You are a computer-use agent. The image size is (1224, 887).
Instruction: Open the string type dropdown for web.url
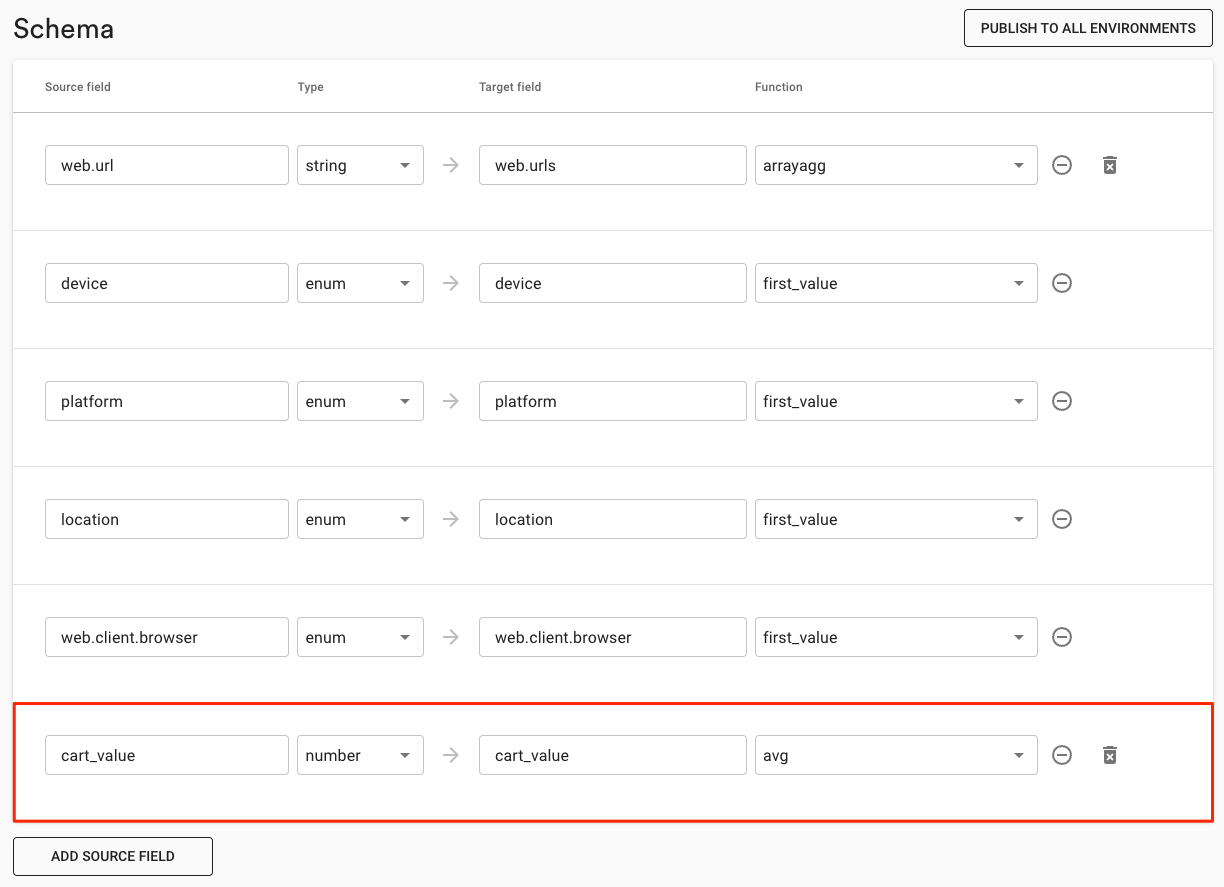[360, 165]
